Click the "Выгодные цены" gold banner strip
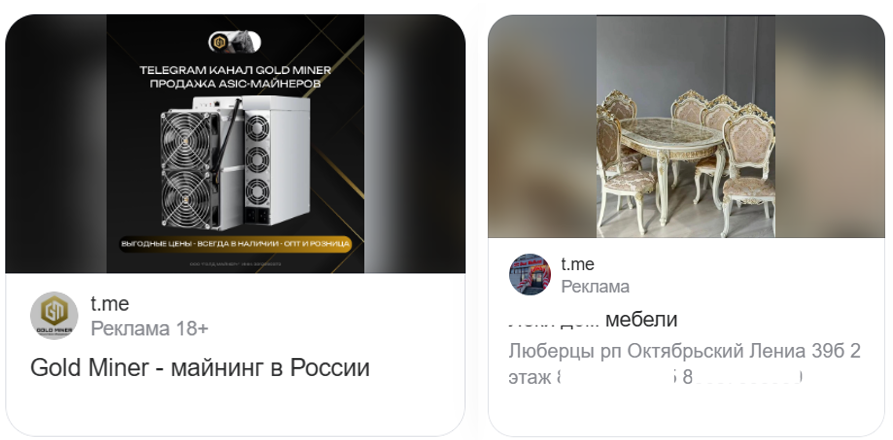Image resolution: width=893 pixels, height=440 pixels. [x=235, y=244]
